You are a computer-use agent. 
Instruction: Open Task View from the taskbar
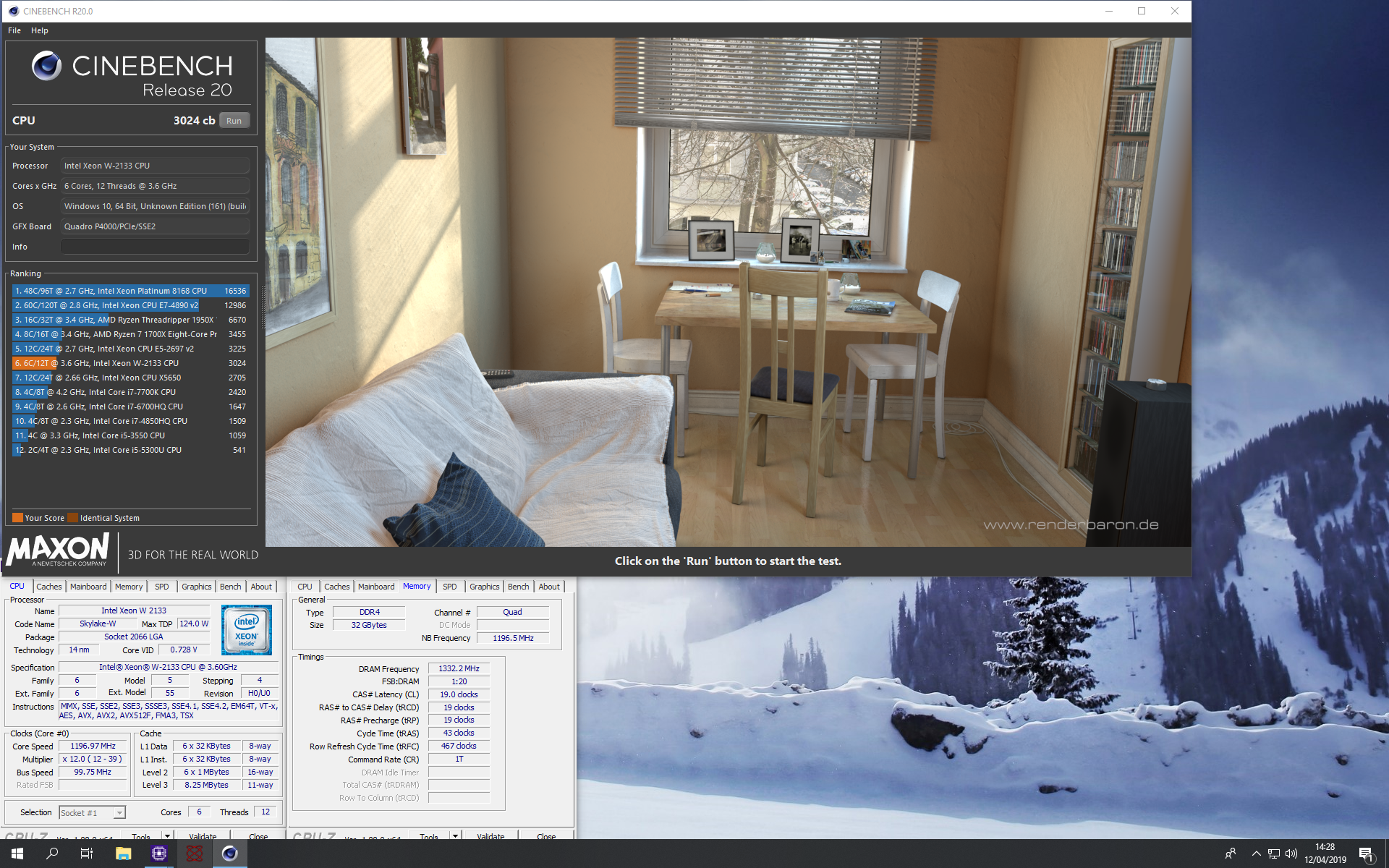click(x=87, y=854)
